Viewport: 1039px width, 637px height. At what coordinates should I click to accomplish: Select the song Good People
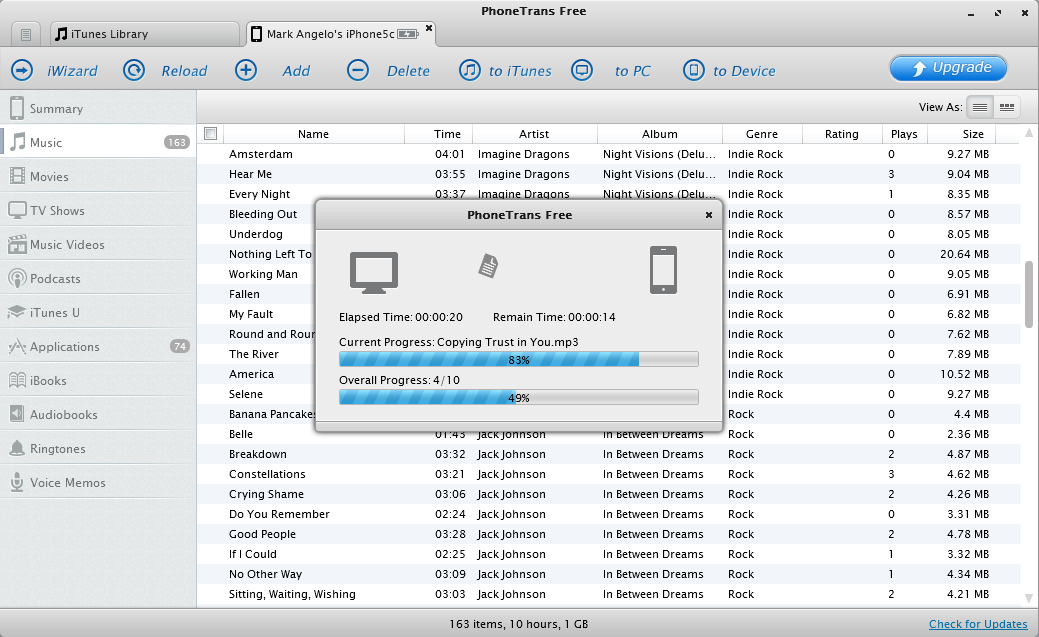coord(262,534)
